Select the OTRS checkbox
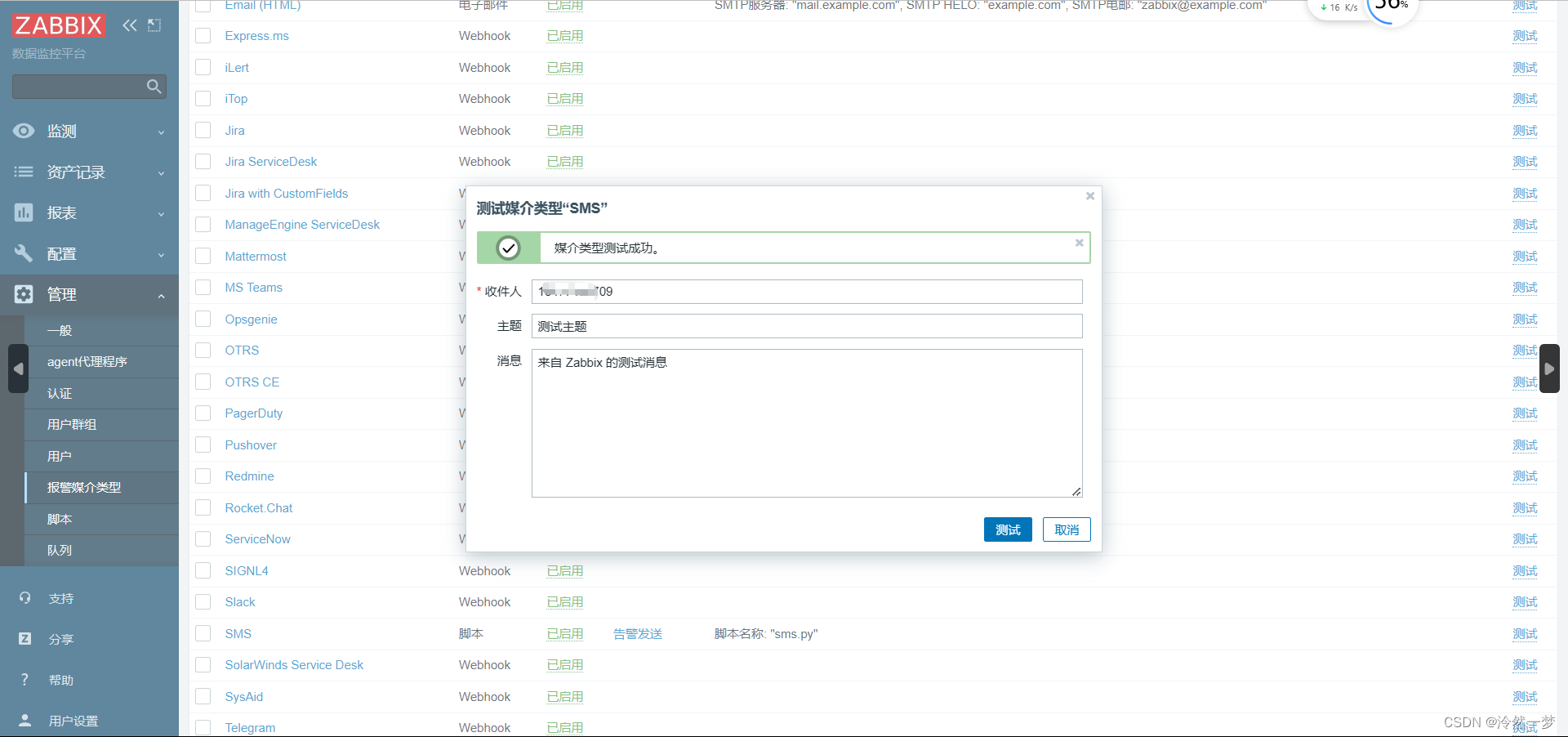This screenshot has width=1568, height=737. click(203, 351)
